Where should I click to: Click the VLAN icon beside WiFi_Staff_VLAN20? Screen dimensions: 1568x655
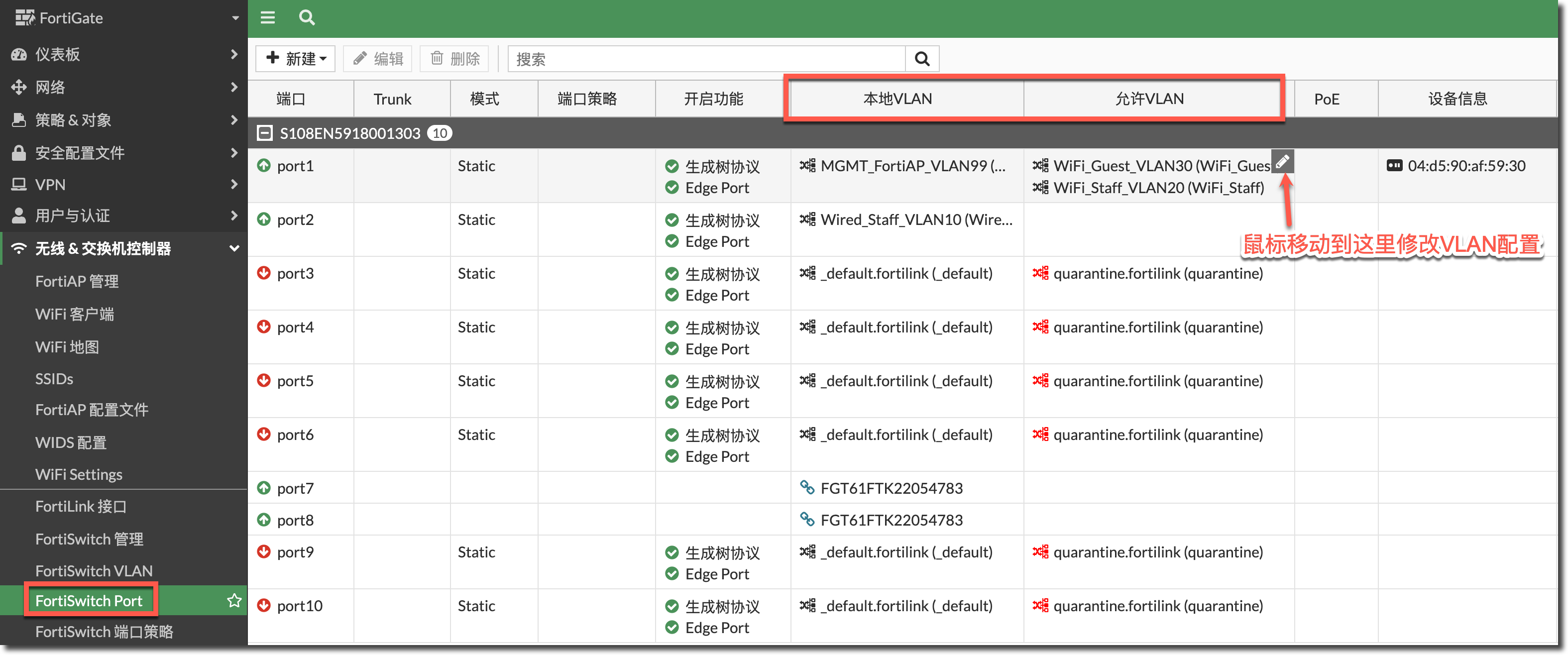[x=1040, y=188]
